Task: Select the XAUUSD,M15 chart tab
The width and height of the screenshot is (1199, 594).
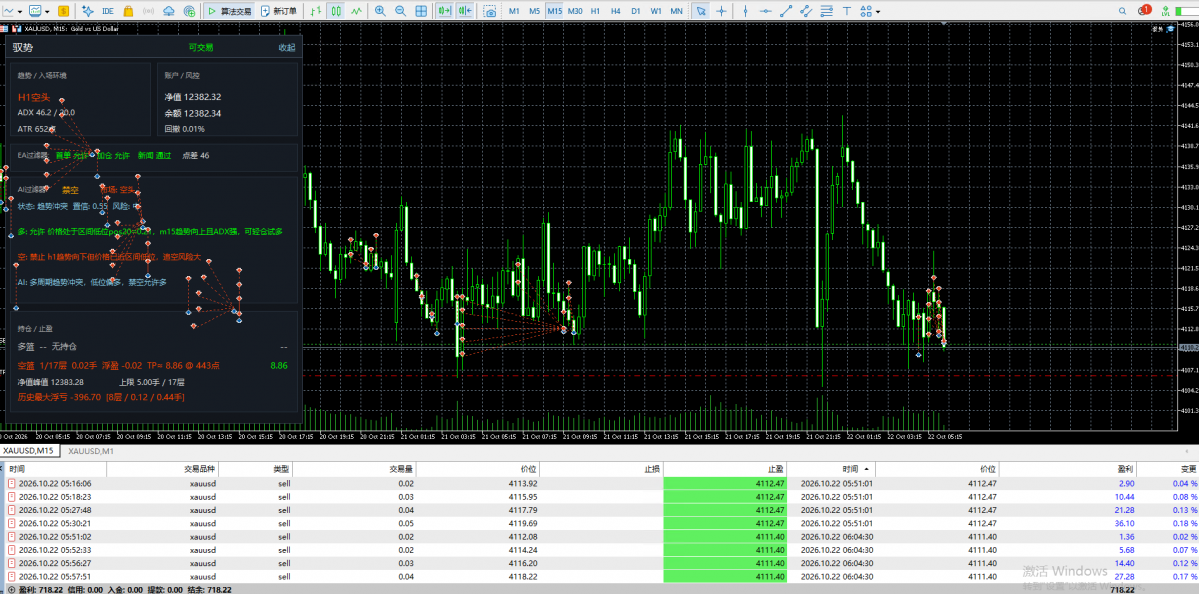Action: pos(28,451)
